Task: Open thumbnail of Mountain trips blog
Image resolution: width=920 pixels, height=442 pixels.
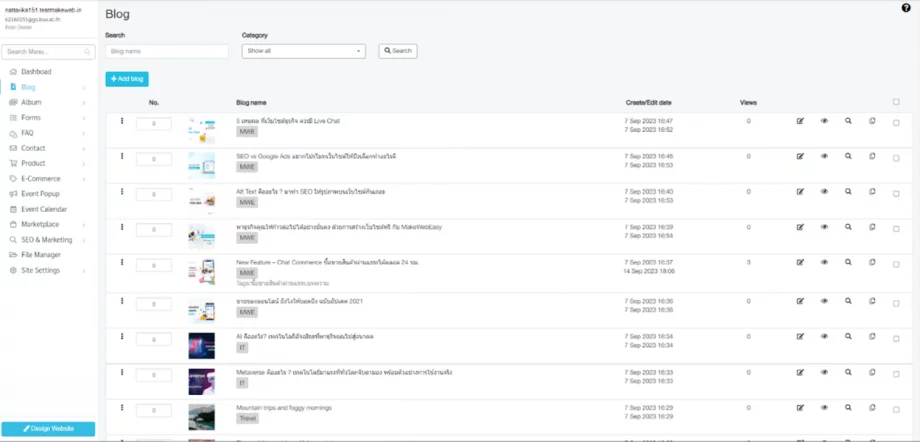Action: tap(201, 417)
